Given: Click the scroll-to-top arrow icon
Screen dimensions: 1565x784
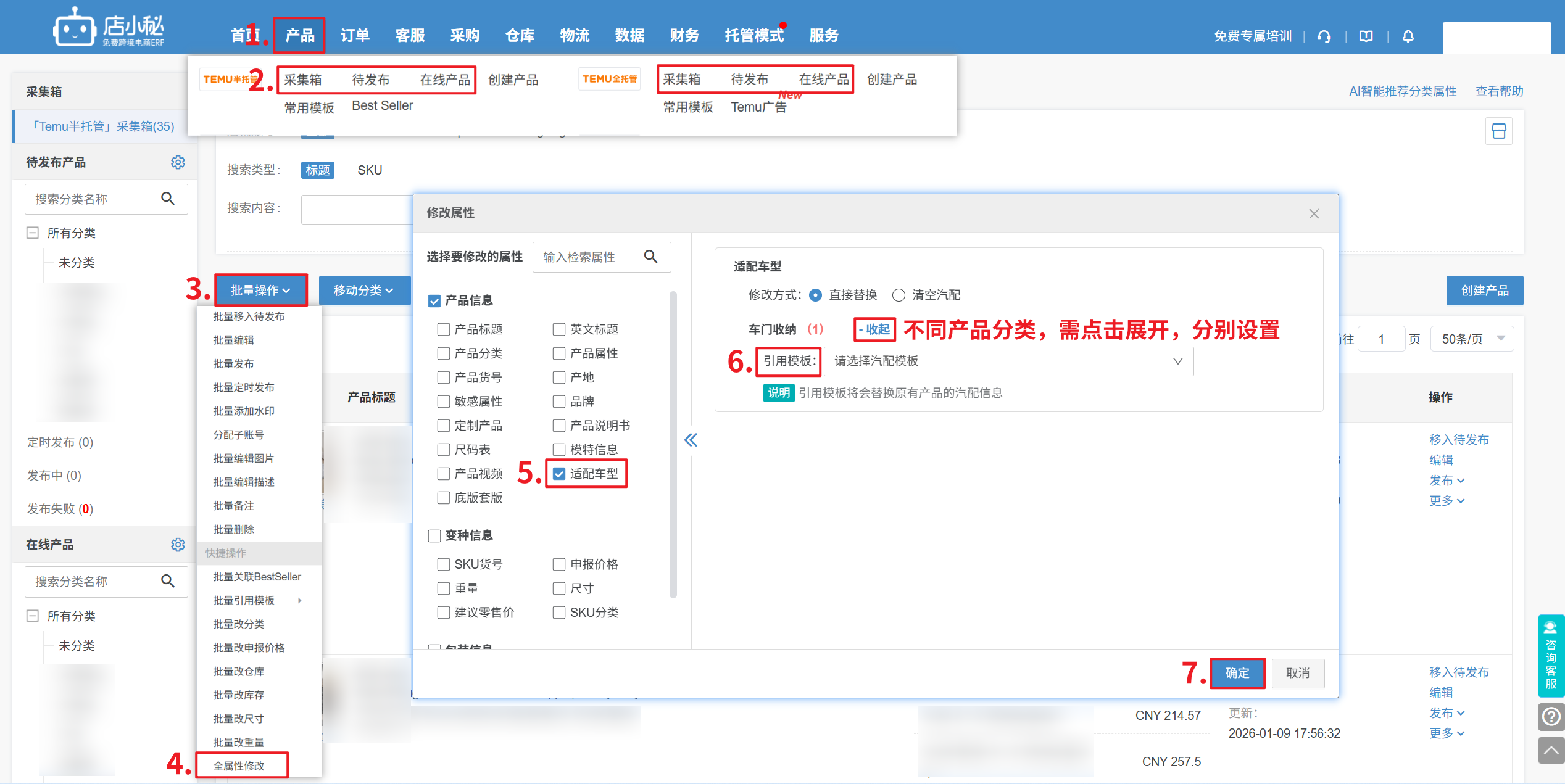Looking at the screenshot, I should click(x=1551, y=750).
